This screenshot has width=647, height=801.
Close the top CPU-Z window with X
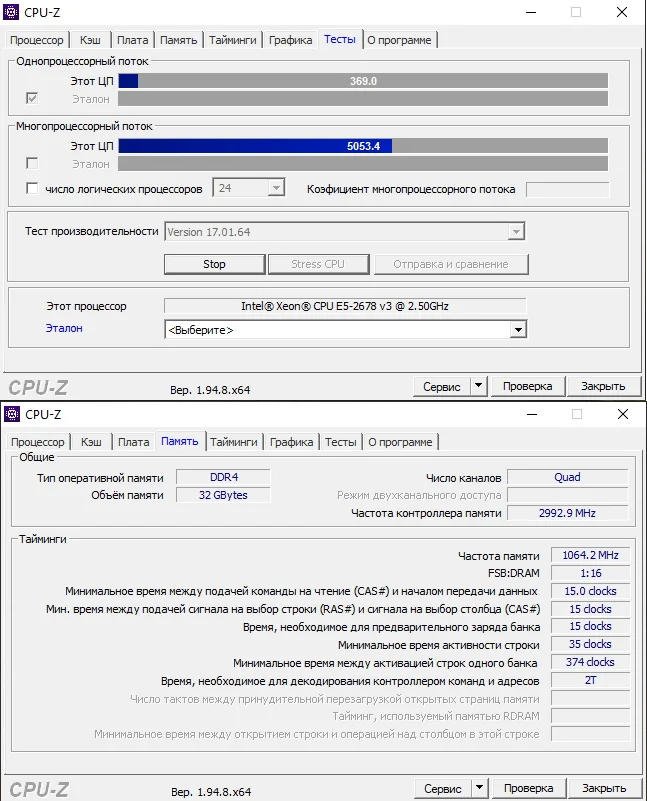621,12
